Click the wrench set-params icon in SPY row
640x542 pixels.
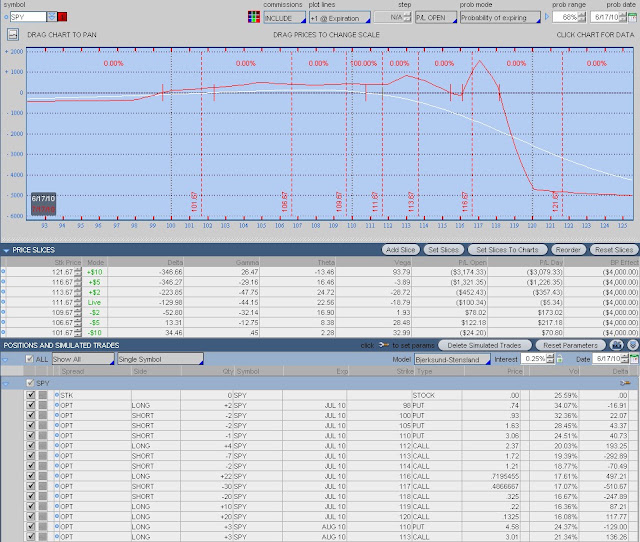click(625, 383)
